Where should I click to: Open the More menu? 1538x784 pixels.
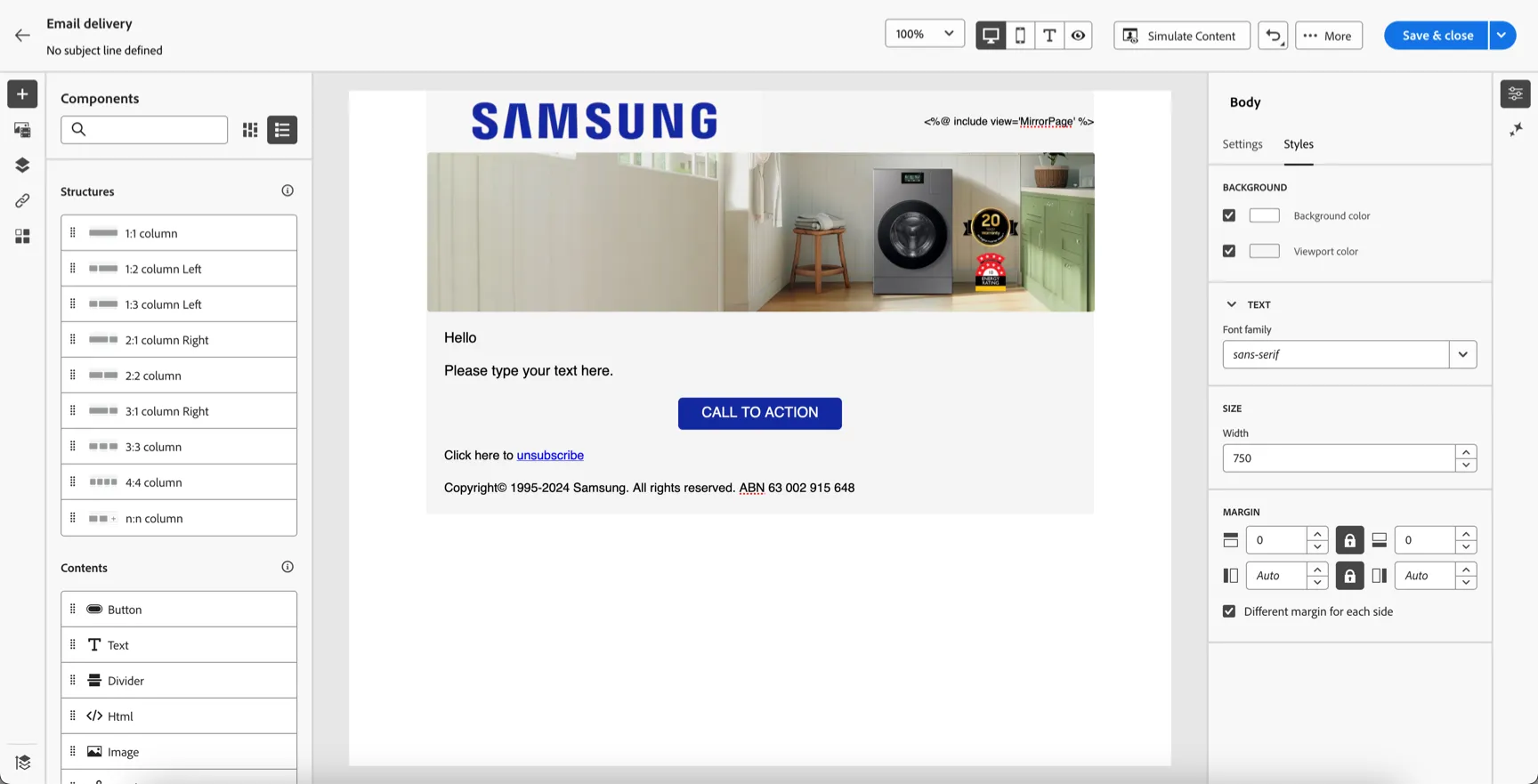point(1329,36)
